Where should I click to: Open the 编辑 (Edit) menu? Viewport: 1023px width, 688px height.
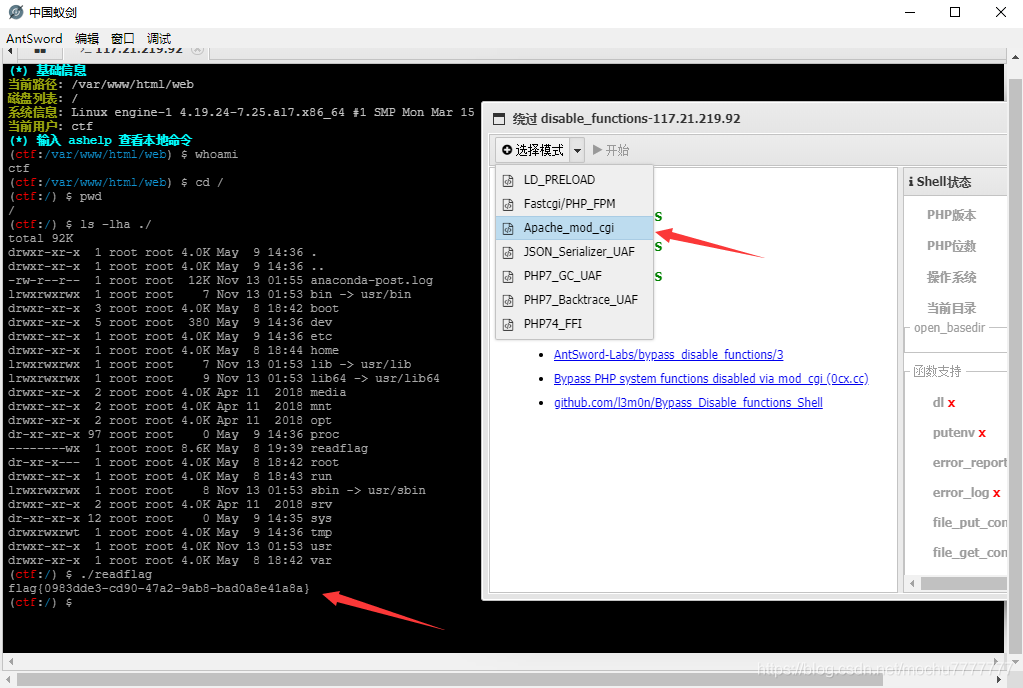click(x=87, y=38)
